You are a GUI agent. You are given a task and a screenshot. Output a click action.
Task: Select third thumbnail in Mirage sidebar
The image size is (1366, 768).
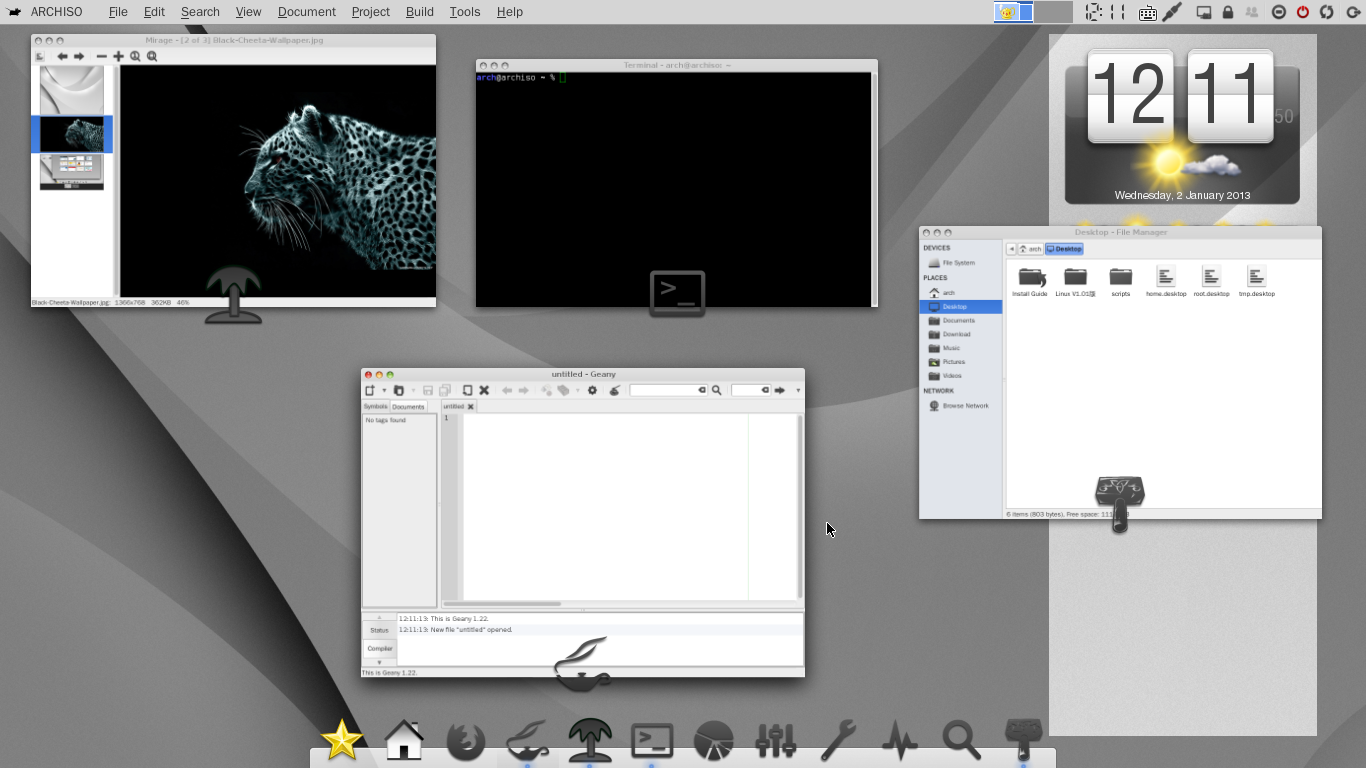tap(72, 171)
